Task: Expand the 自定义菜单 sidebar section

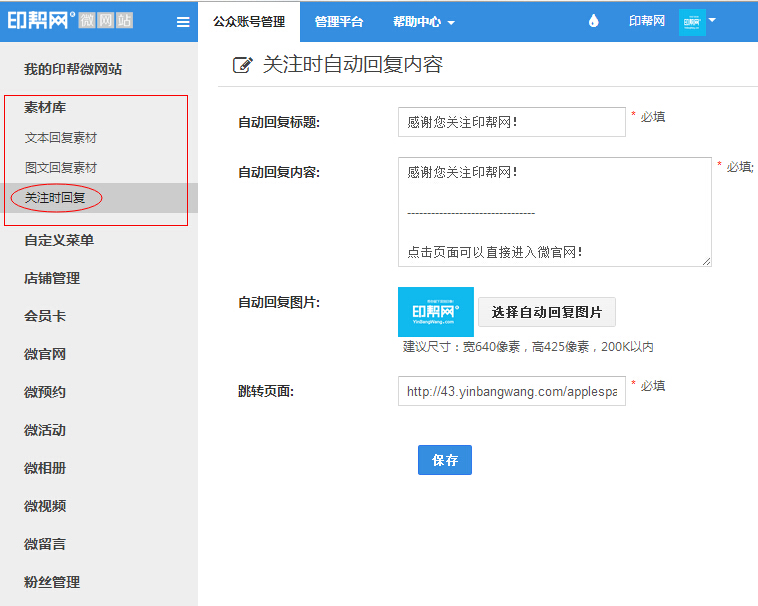Action: (59, 240)
